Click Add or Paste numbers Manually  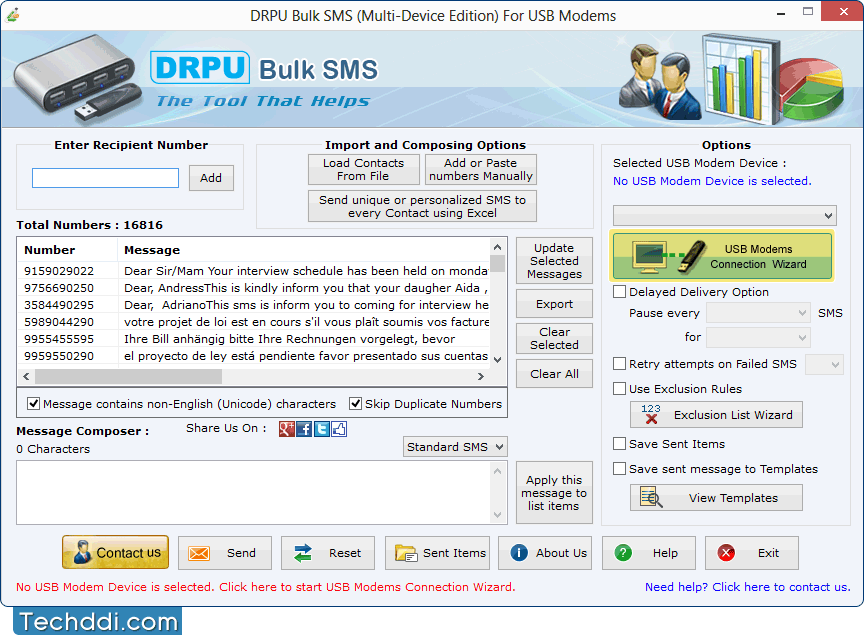click(x=480, y=169)
